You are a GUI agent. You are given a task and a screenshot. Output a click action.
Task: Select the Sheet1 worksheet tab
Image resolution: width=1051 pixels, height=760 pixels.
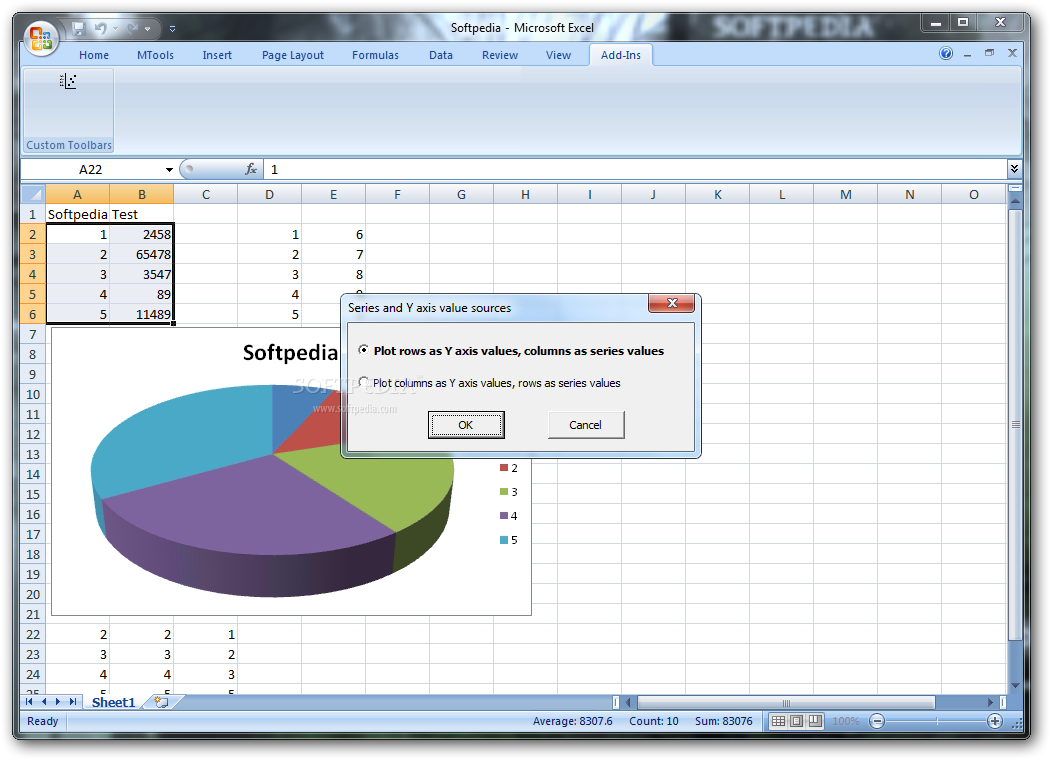click(x=113, y=702)
